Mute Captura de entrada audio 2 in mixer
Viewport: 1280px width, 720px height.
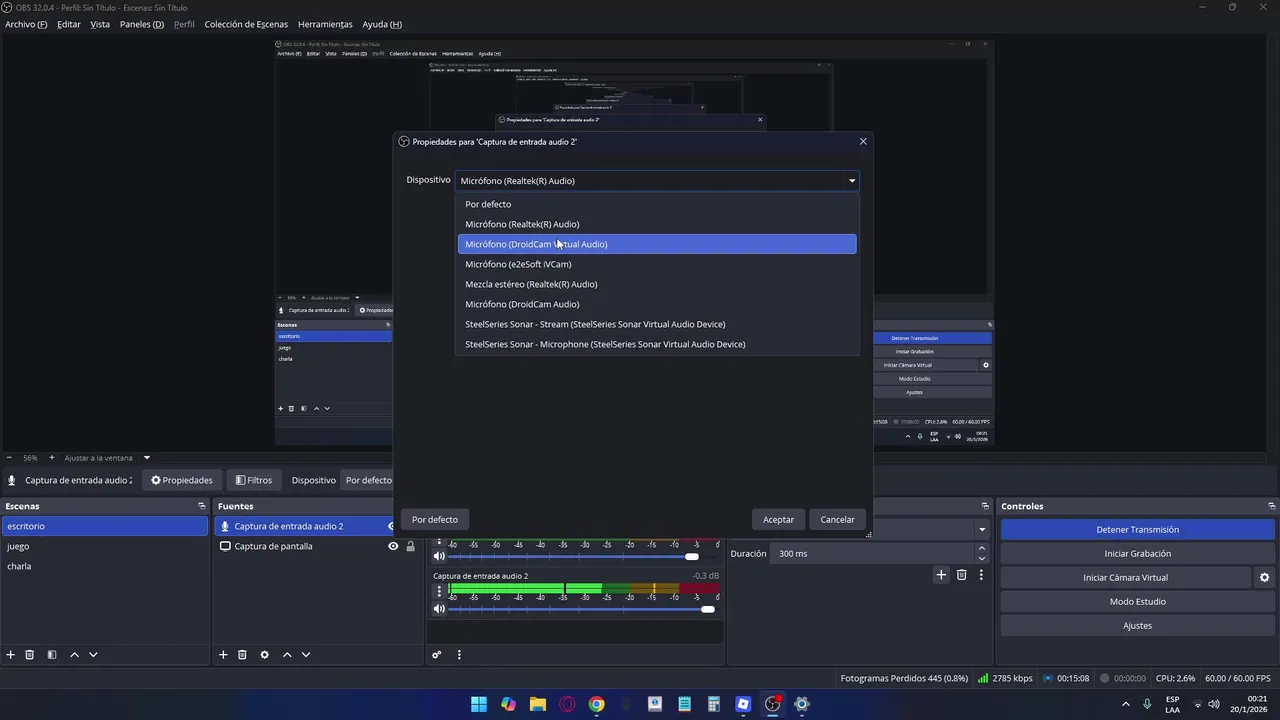439,609
